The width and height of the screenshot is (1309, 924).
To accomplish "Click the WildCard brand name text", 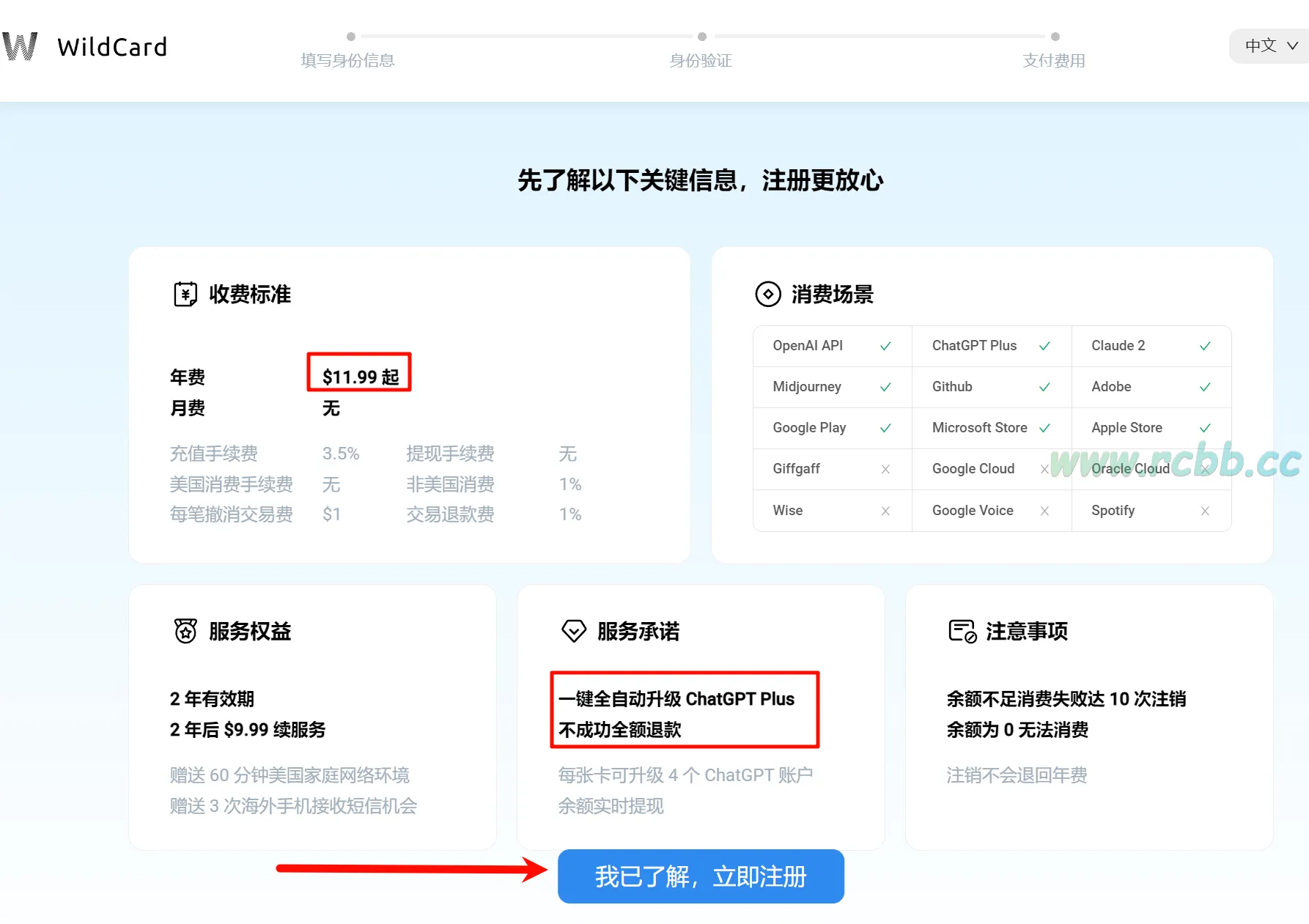I will click(x=112, y=47).
